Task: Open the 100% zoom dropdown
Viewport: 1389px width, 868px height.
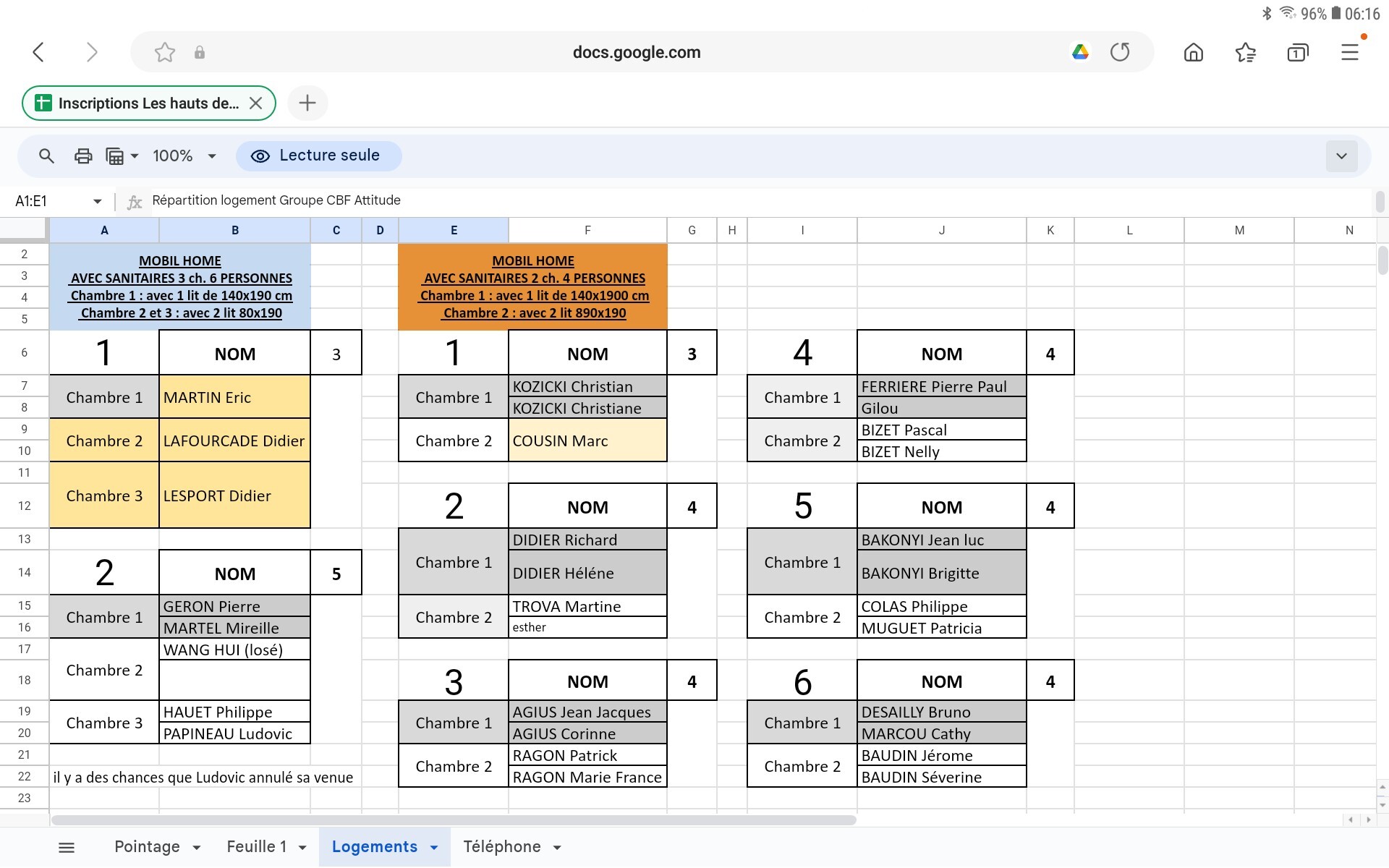Action: pyautogui.click(x=184, y=156)
